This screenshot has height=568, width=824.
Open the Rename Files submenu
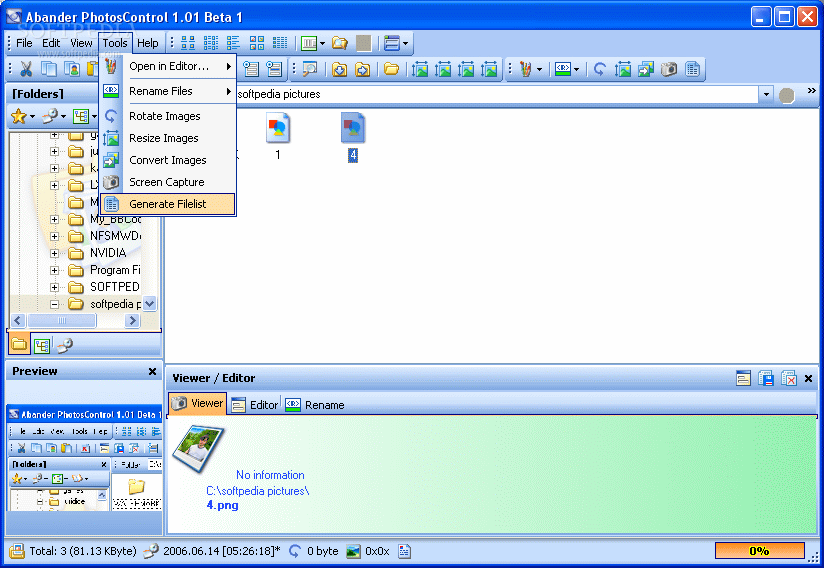click(x=168, y=91)
